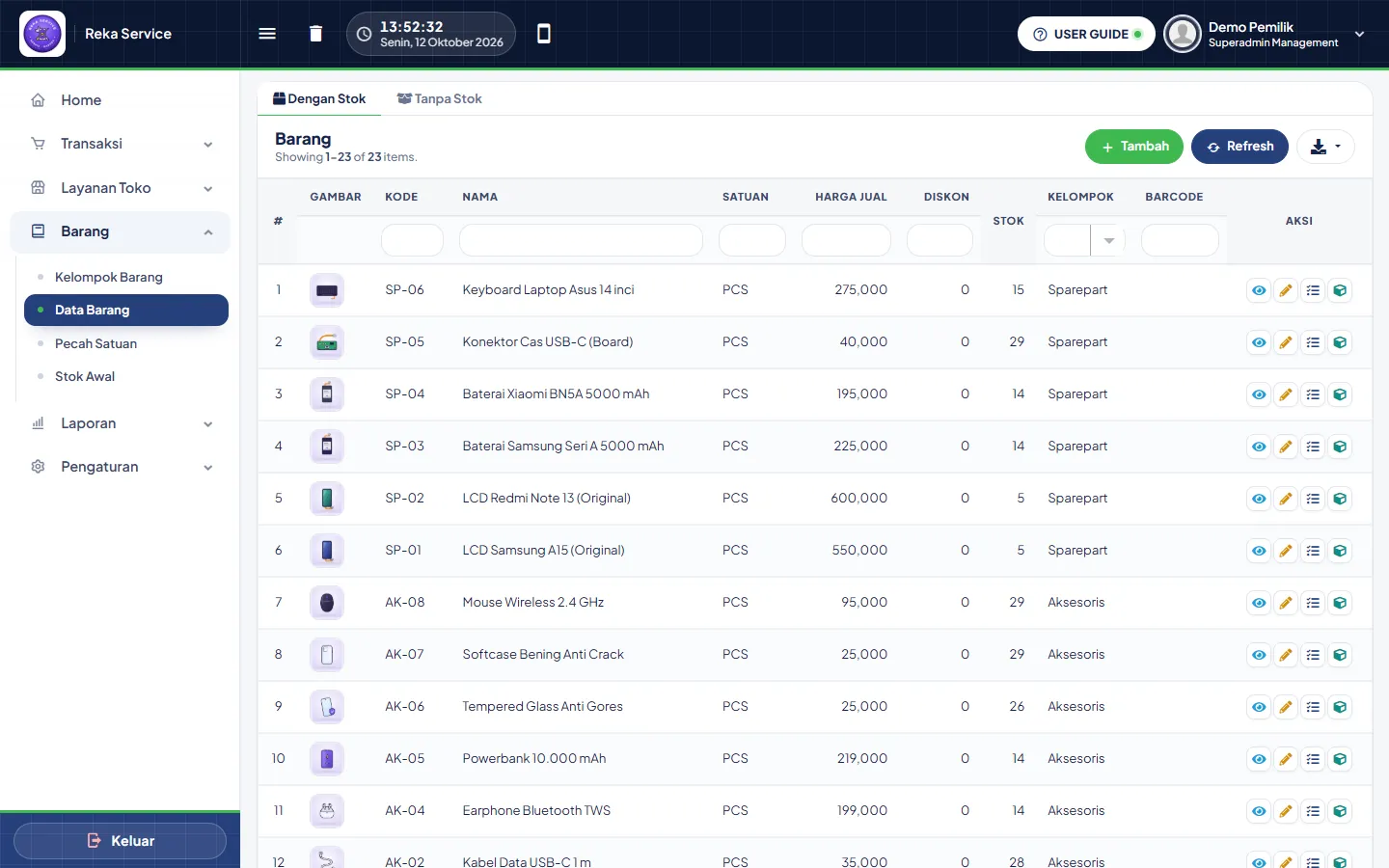Click the Tambah button

[x=1134, y=147]
